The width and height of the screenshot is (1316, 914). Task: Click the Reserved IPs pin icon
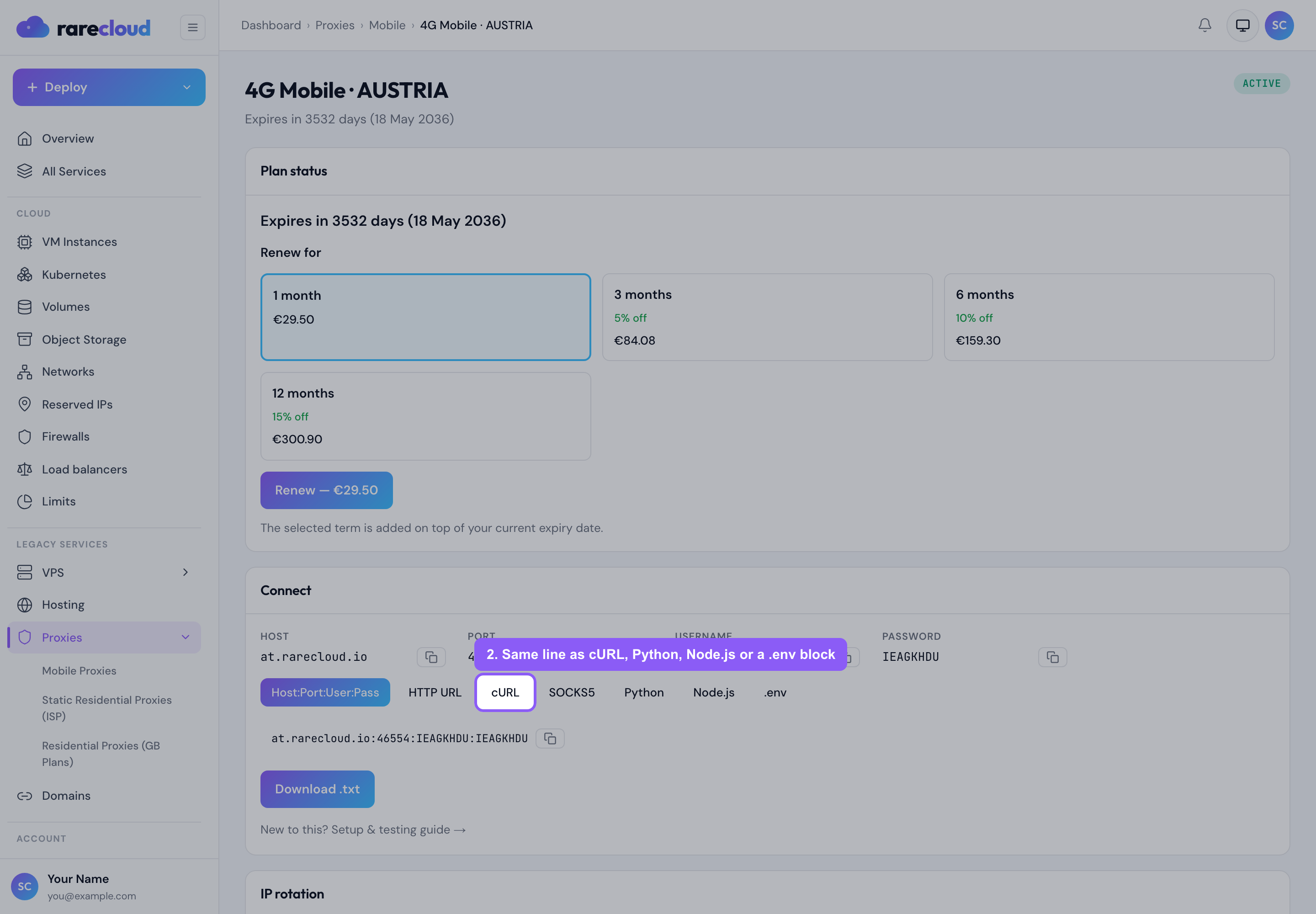tap(25, 404)
